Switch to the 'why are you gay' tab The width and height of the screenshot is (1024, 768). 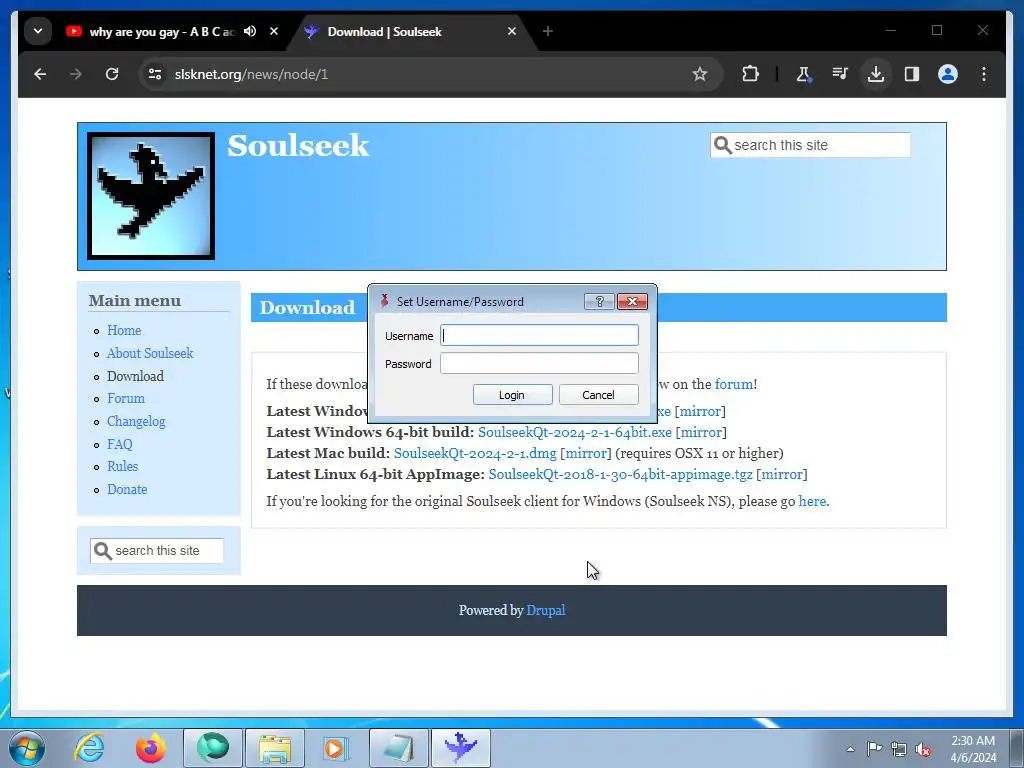[x=161, y=31]
